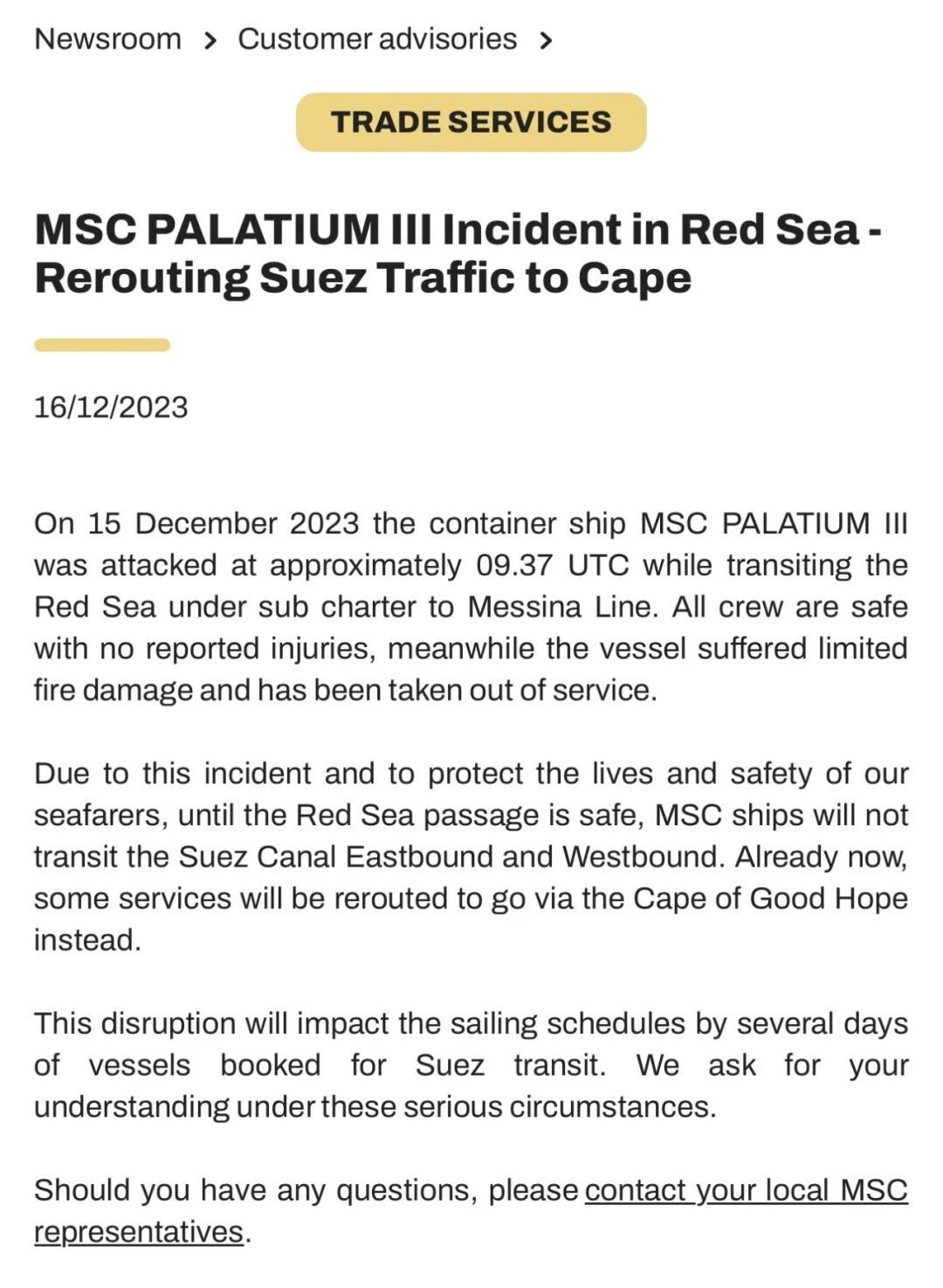Click 09.37 UTC in the article body
Viewport: 943px width, 1288px height.
[x=553, y=565]
